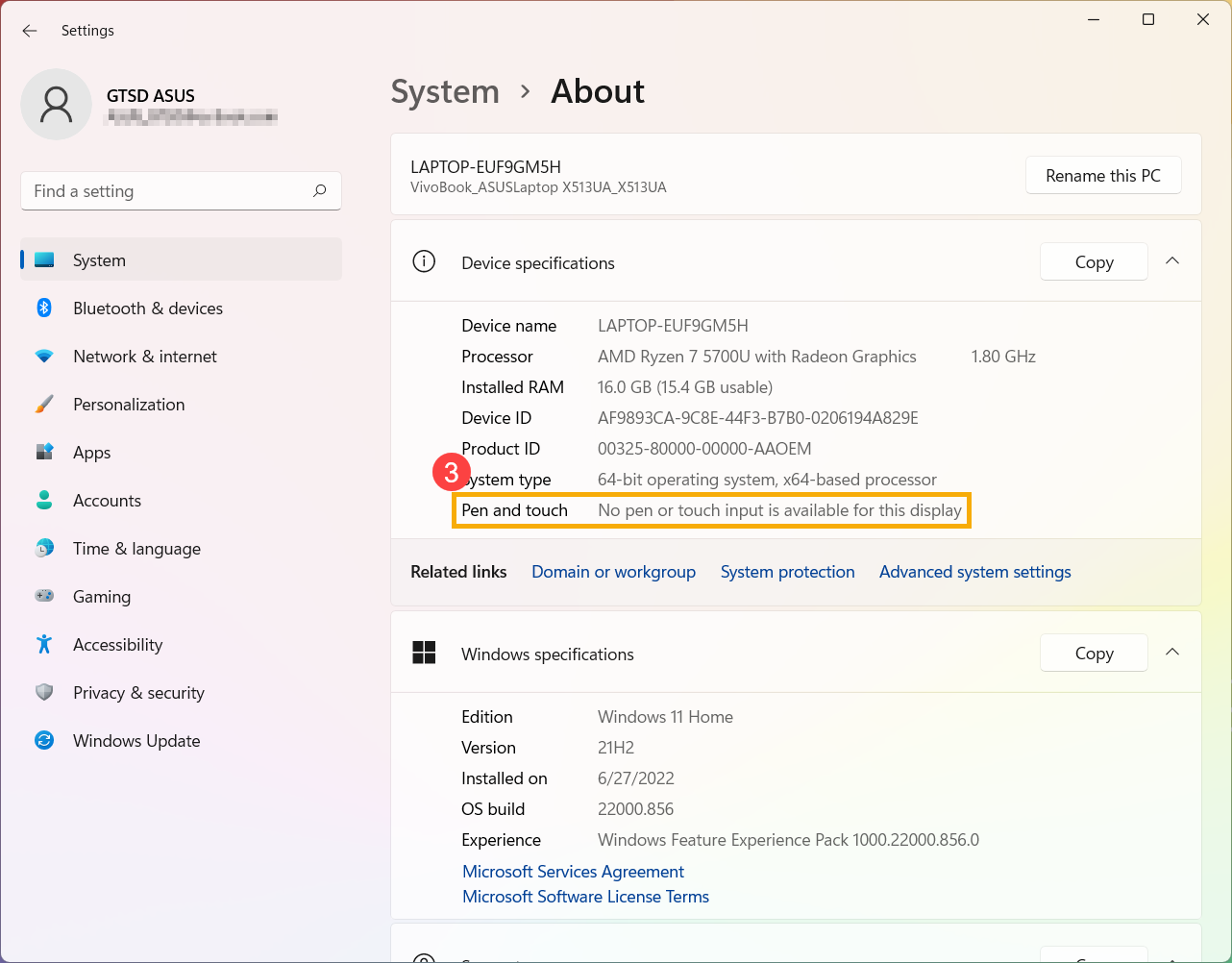Screen dimensions: 1232x963
Task: Collapse the Device specifications section
Action: click(x=1172, y=261)
